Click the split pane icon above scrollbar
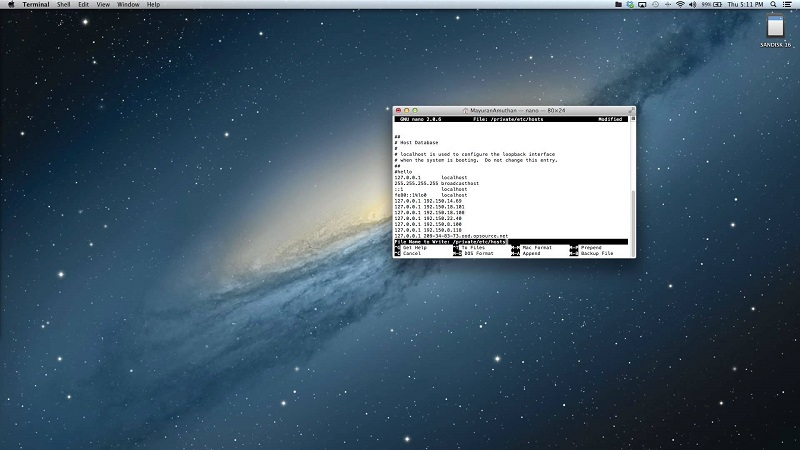The height and width of the screenshot is (450, 800). click(x=633, y=119)
